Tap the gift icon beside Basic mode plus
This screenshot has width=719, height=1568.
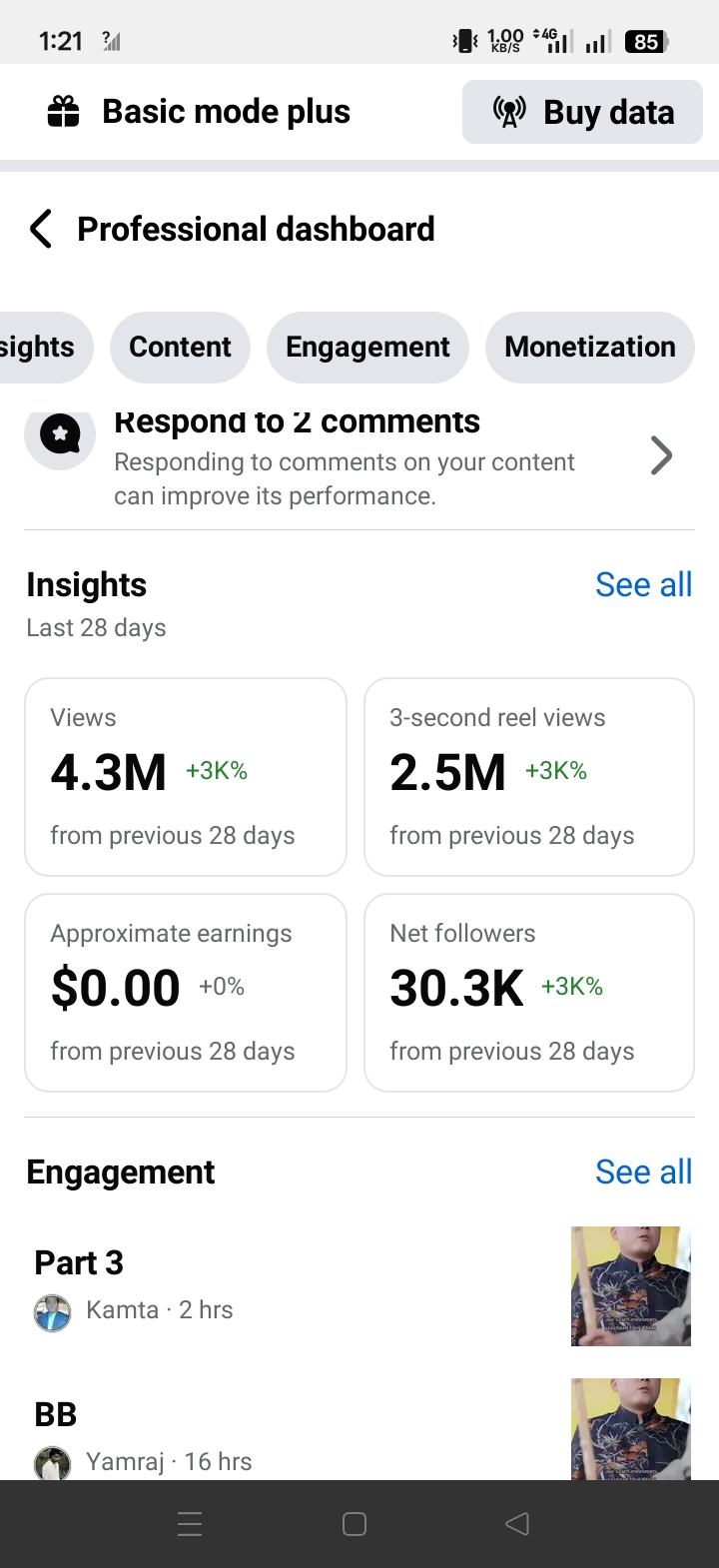pos(64,112)
